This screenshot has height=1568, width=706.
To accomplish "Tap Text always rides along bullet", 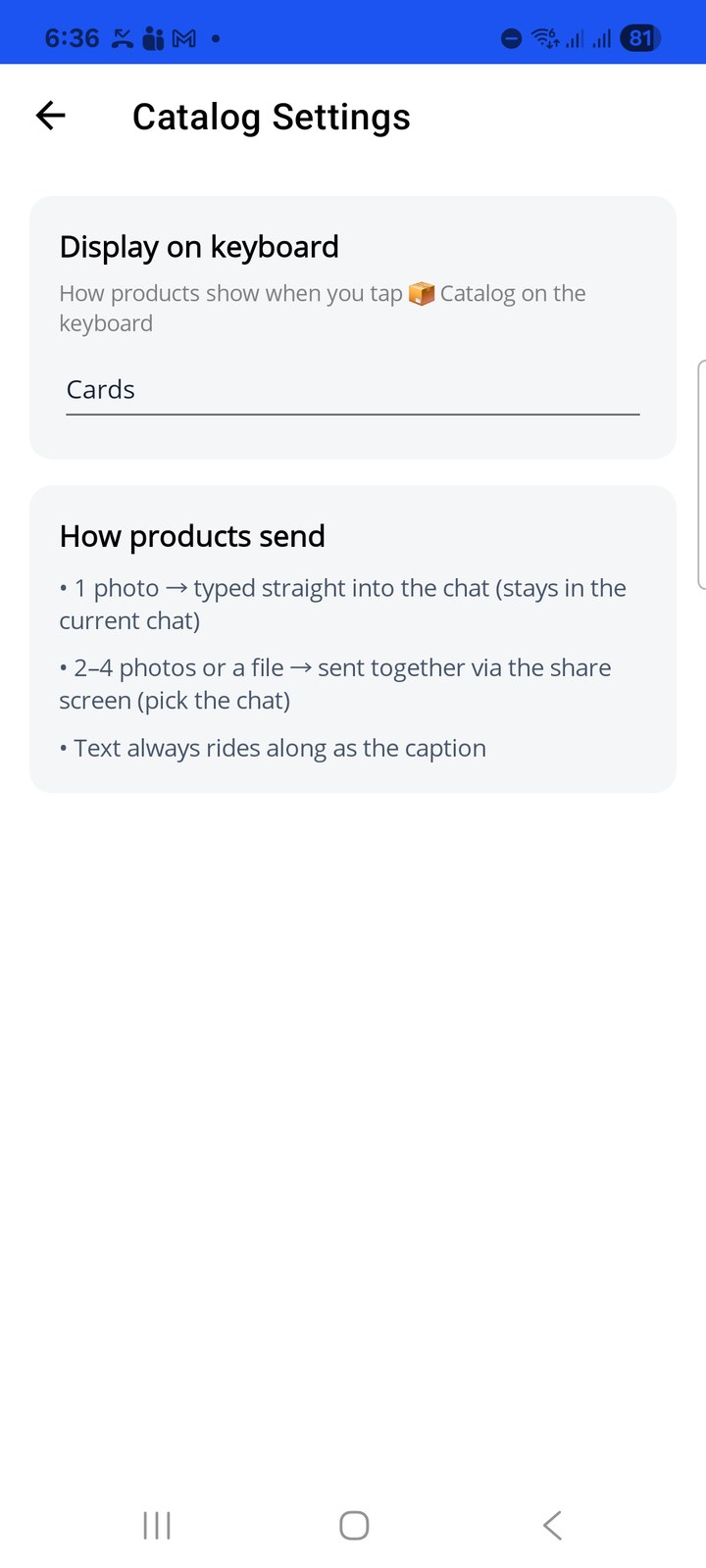I will [x=273, y=748].
